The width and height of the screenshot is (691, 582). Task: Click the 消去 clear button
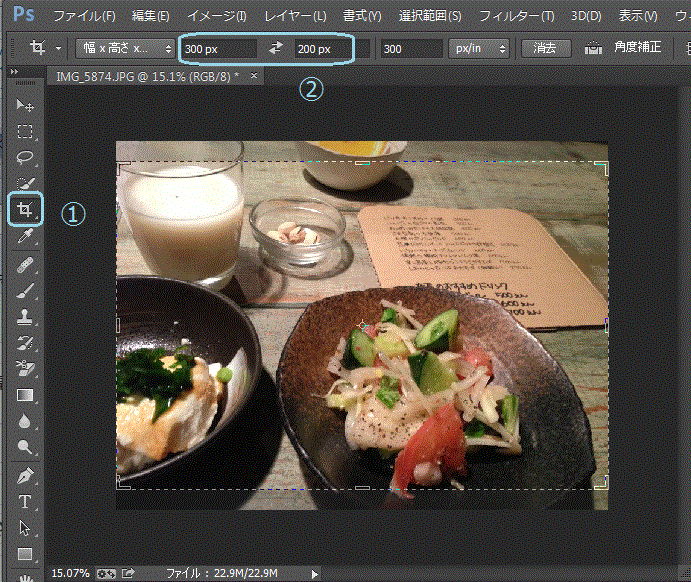(x=546, y=48)
